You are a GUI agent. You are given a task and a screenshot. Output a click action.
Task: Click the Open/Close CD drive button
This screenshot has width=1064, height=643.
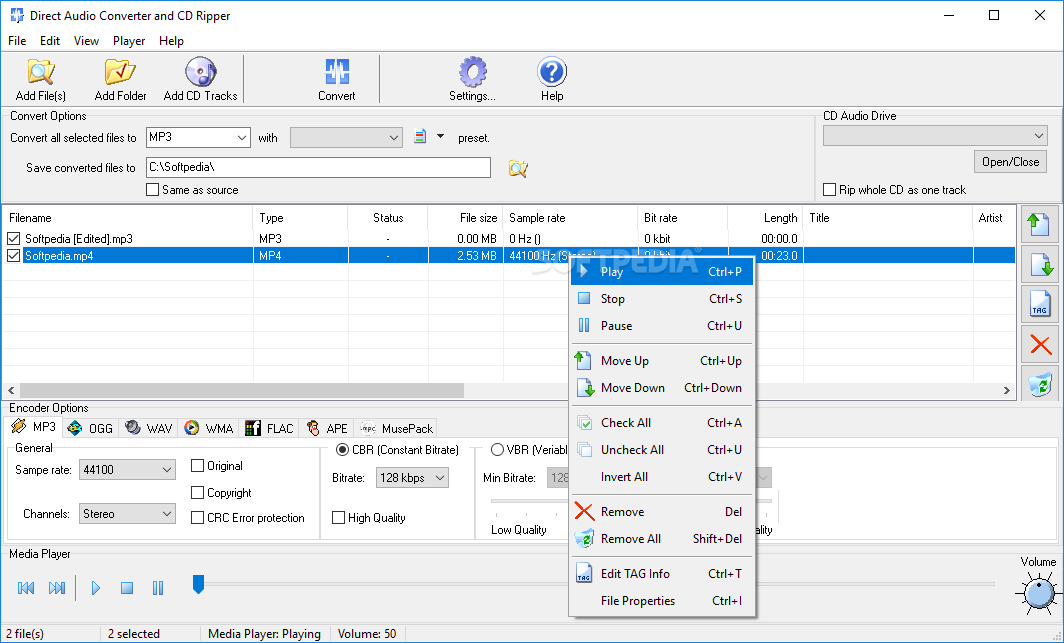tap(1010, 162)
